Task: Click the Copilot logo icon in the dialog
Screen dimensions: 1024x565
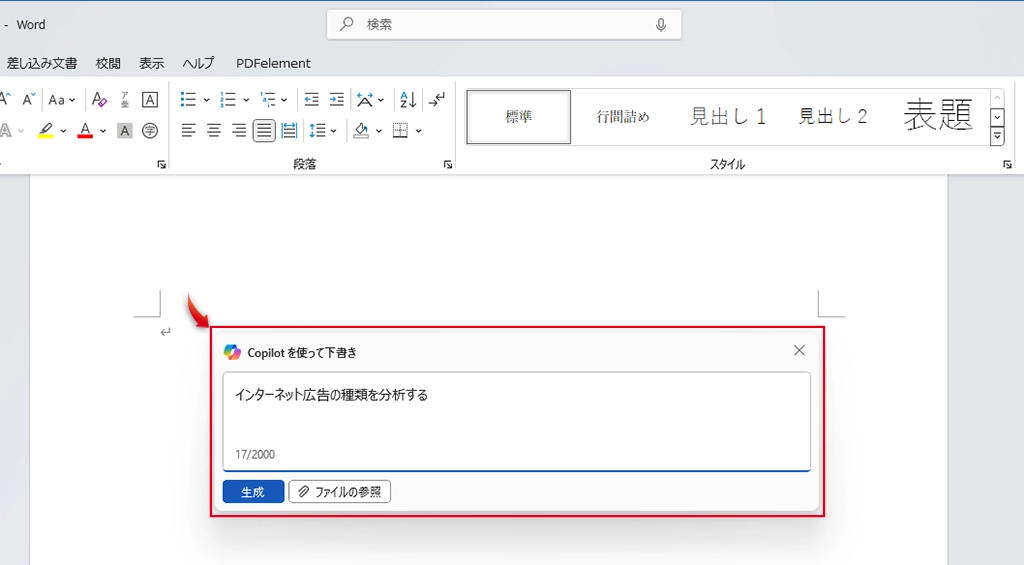Action: pos(232,352)
